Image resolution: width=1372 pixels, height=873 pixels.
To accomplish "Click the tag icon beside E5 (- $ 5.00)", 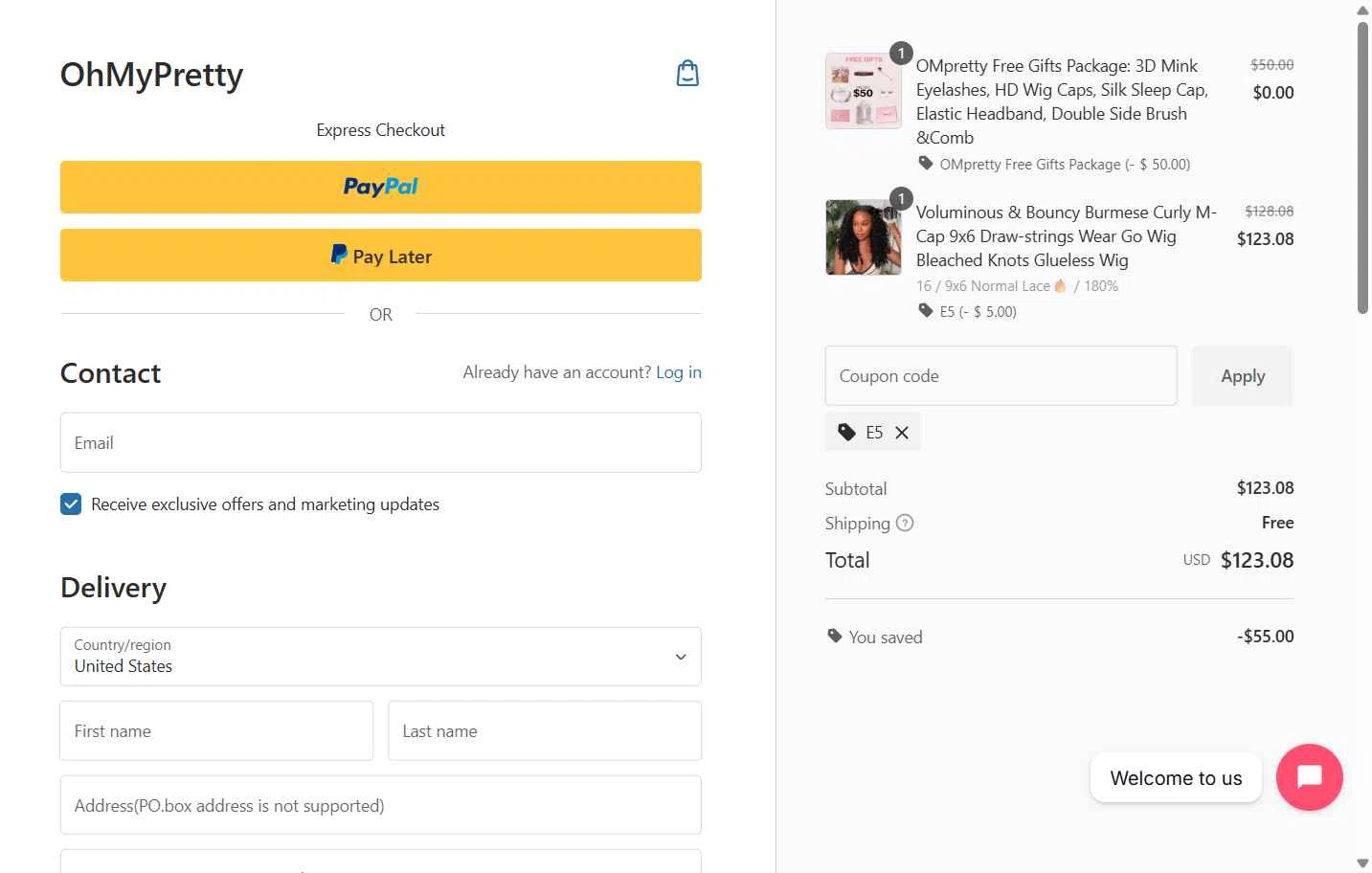I will (926, 311).
